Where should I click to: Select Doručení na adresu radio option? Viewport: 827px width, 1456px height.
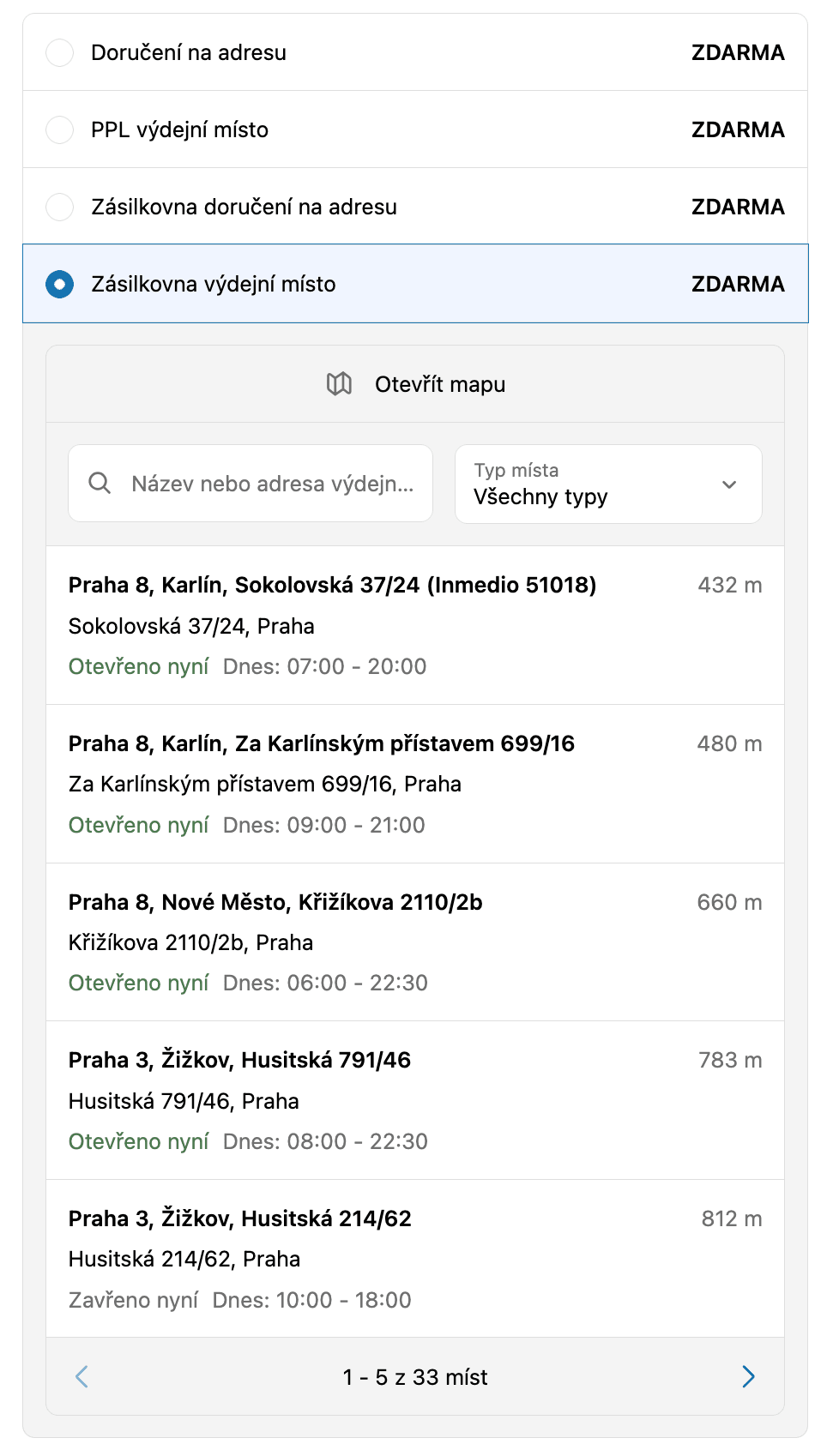(60, 53)
